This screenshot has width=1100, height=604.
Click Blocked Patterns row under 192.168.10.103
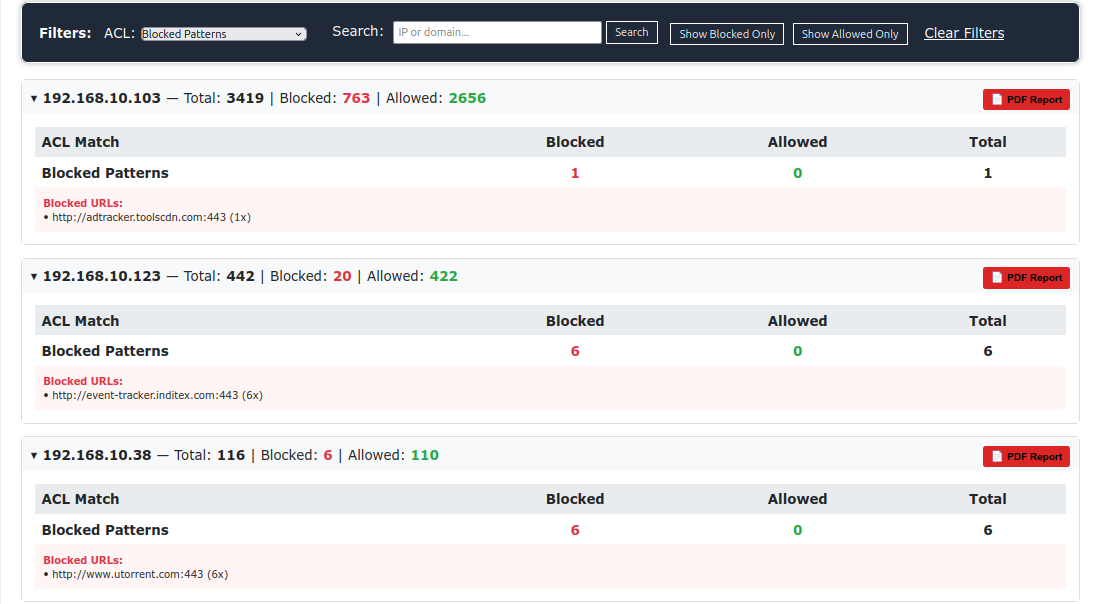click(x=550, y=173)
